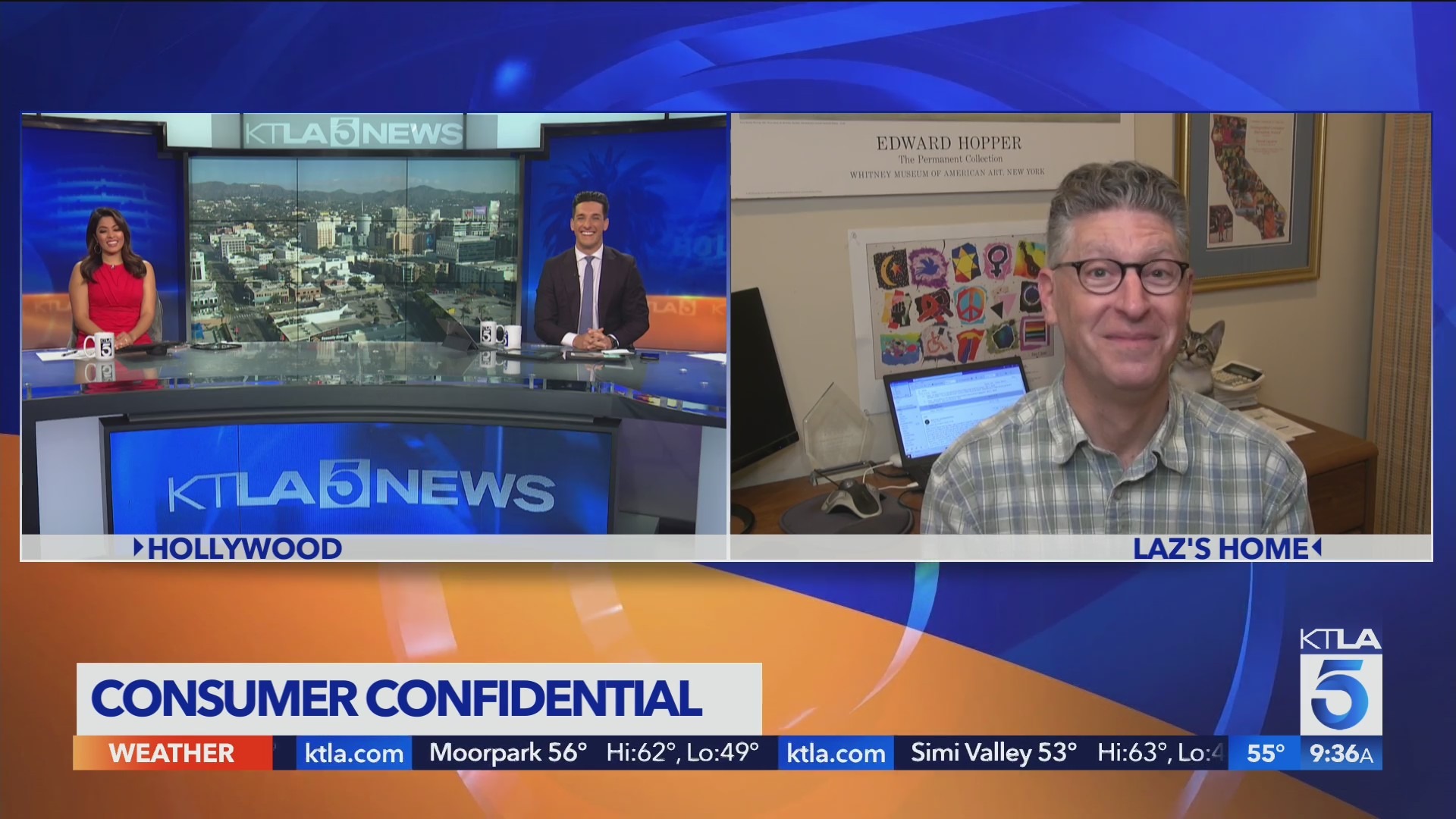
Task: Click the LAZ'S HOME location label
Action: click(x=1220, y=548)
